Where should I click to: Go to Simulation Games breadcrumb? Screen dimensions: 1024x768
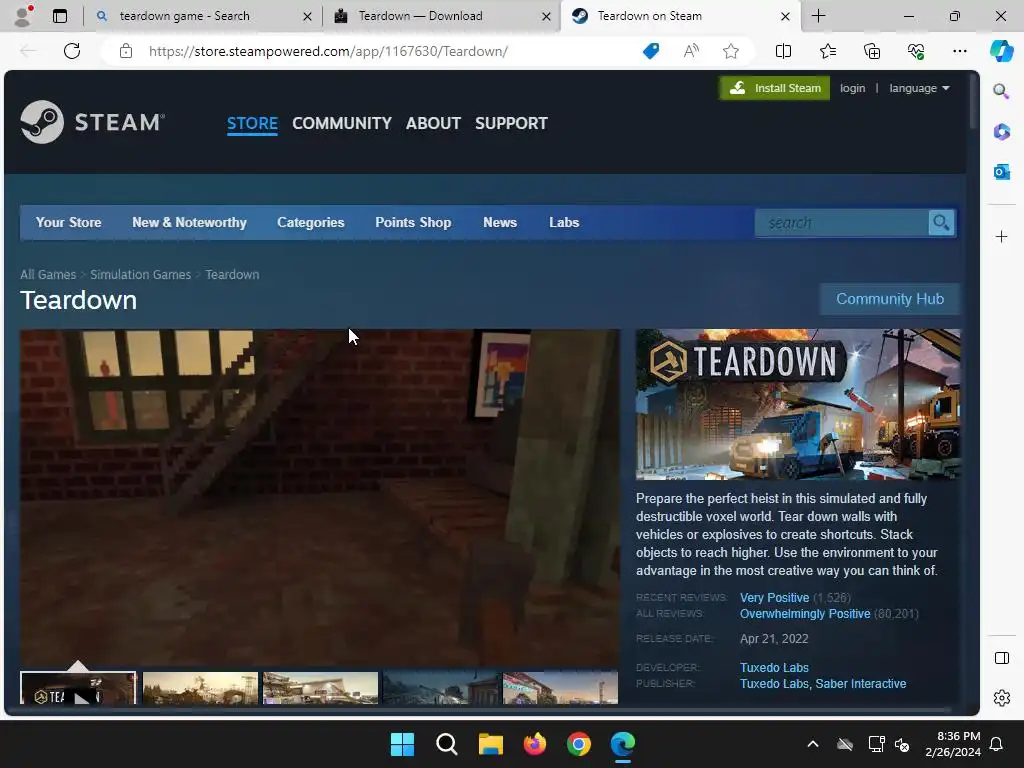[140, 275]
